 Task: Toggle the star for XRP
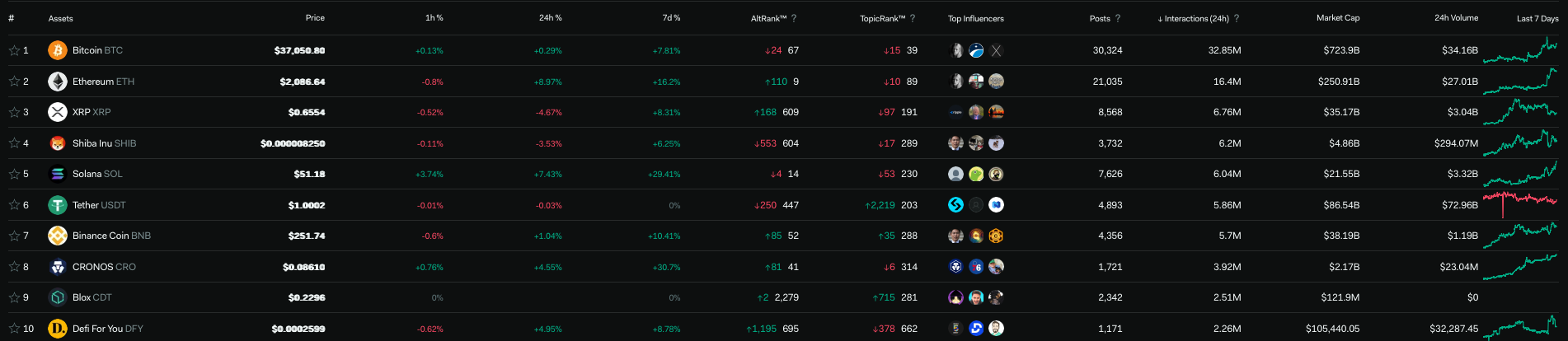tap(14, 112)
